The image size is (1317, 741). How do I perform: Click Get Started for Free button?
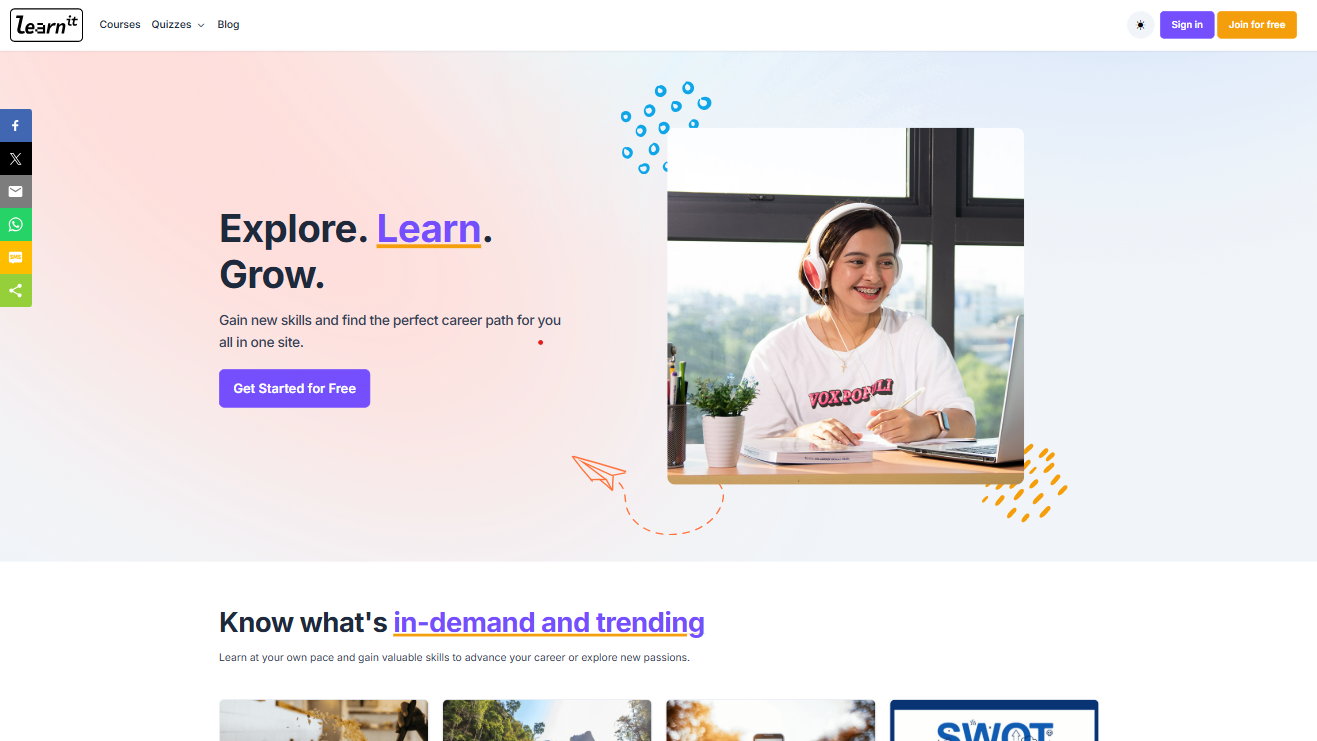click(294, 389)
